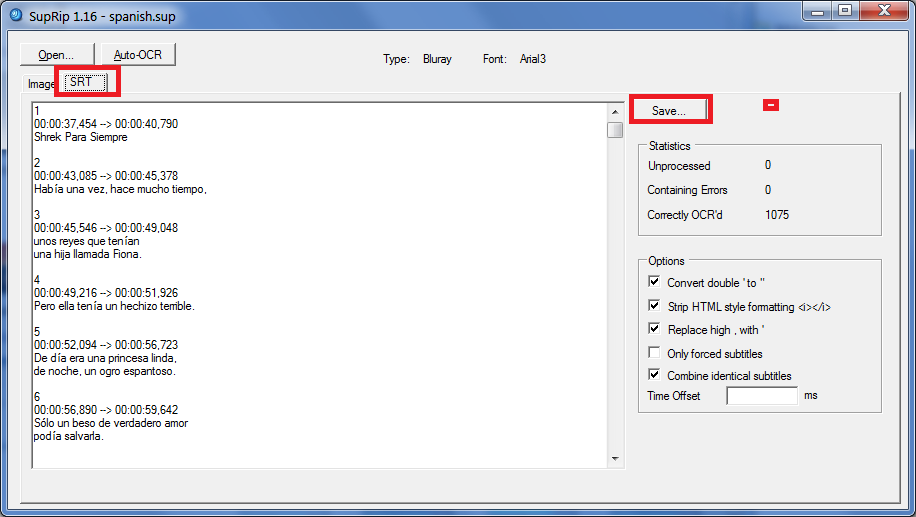Enable Only forced subtitles checkbox
This screenshot has height=517, width=916.
(654, 353)
